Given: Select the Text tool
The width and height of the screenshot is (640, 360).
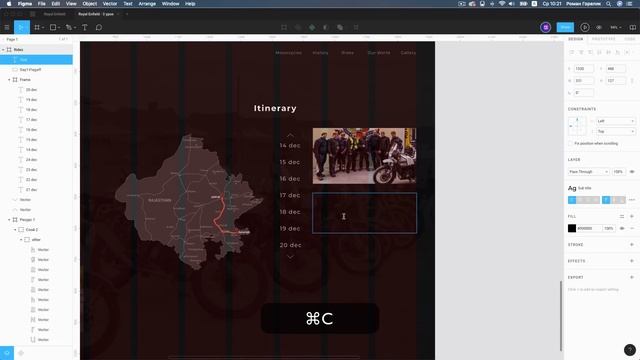Looking at the screenshot, I should click(x=84, y=27).
